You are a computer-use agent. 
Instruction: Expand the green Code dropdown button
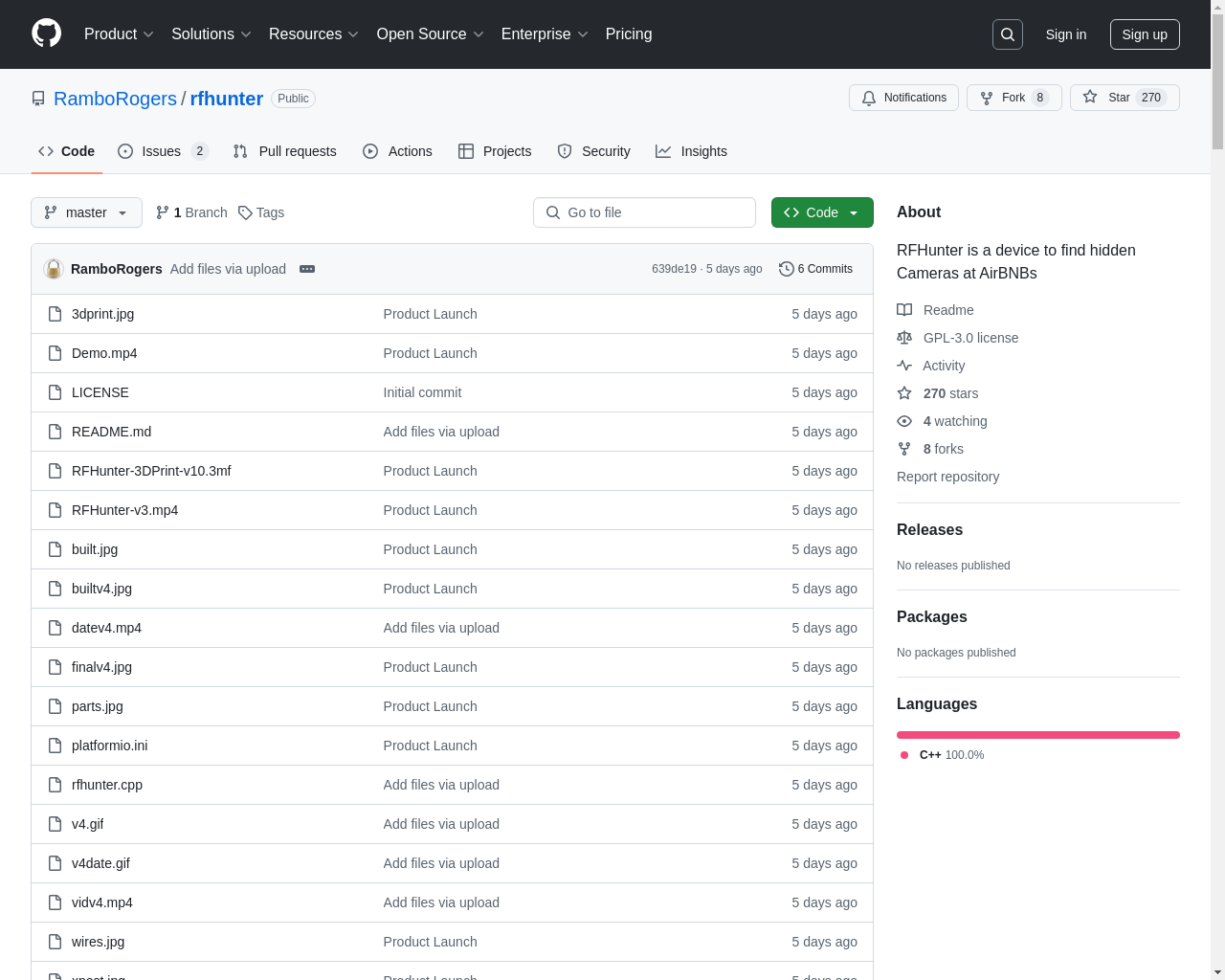[822, 212]
